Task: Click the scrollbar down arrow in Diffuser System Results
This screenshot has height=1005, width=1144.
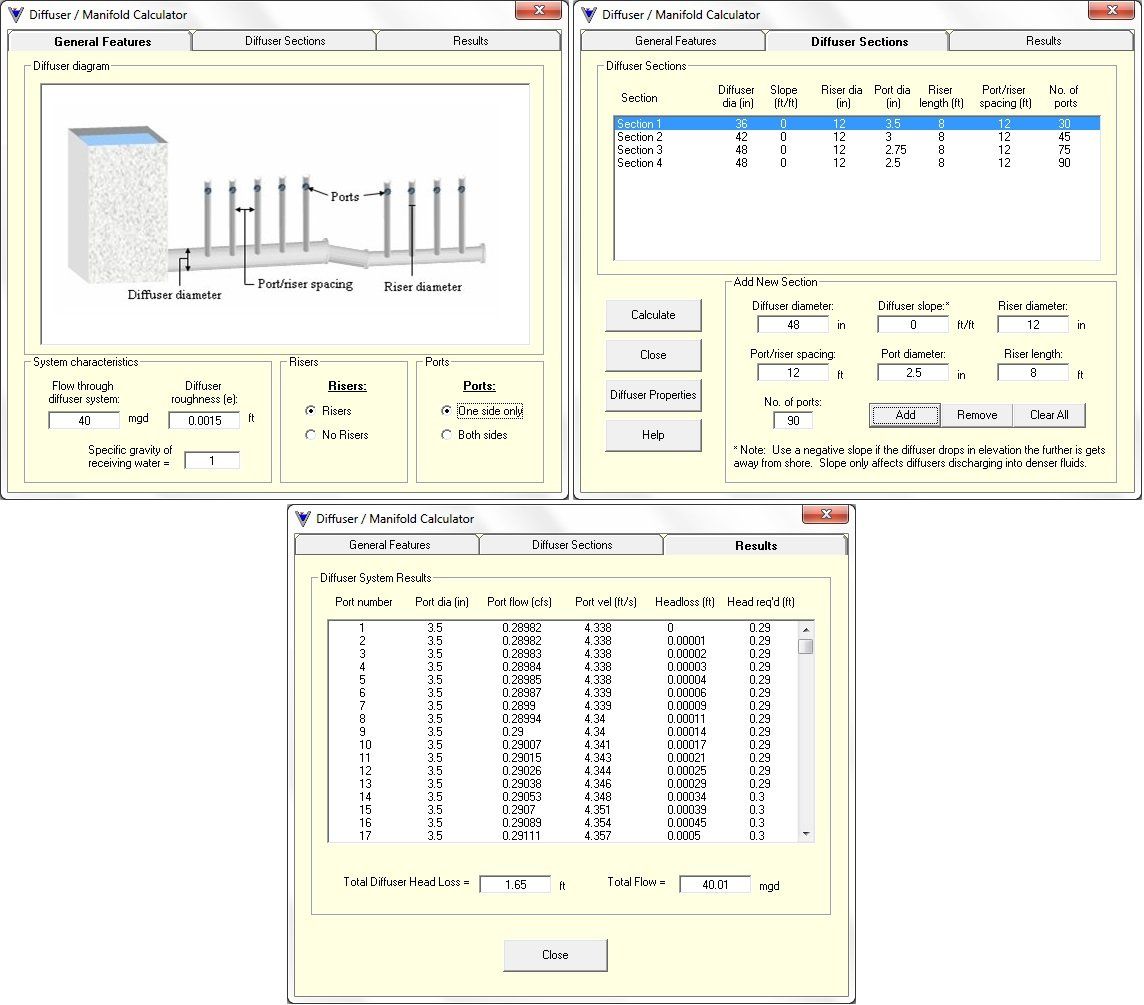Action: point(805,836)
